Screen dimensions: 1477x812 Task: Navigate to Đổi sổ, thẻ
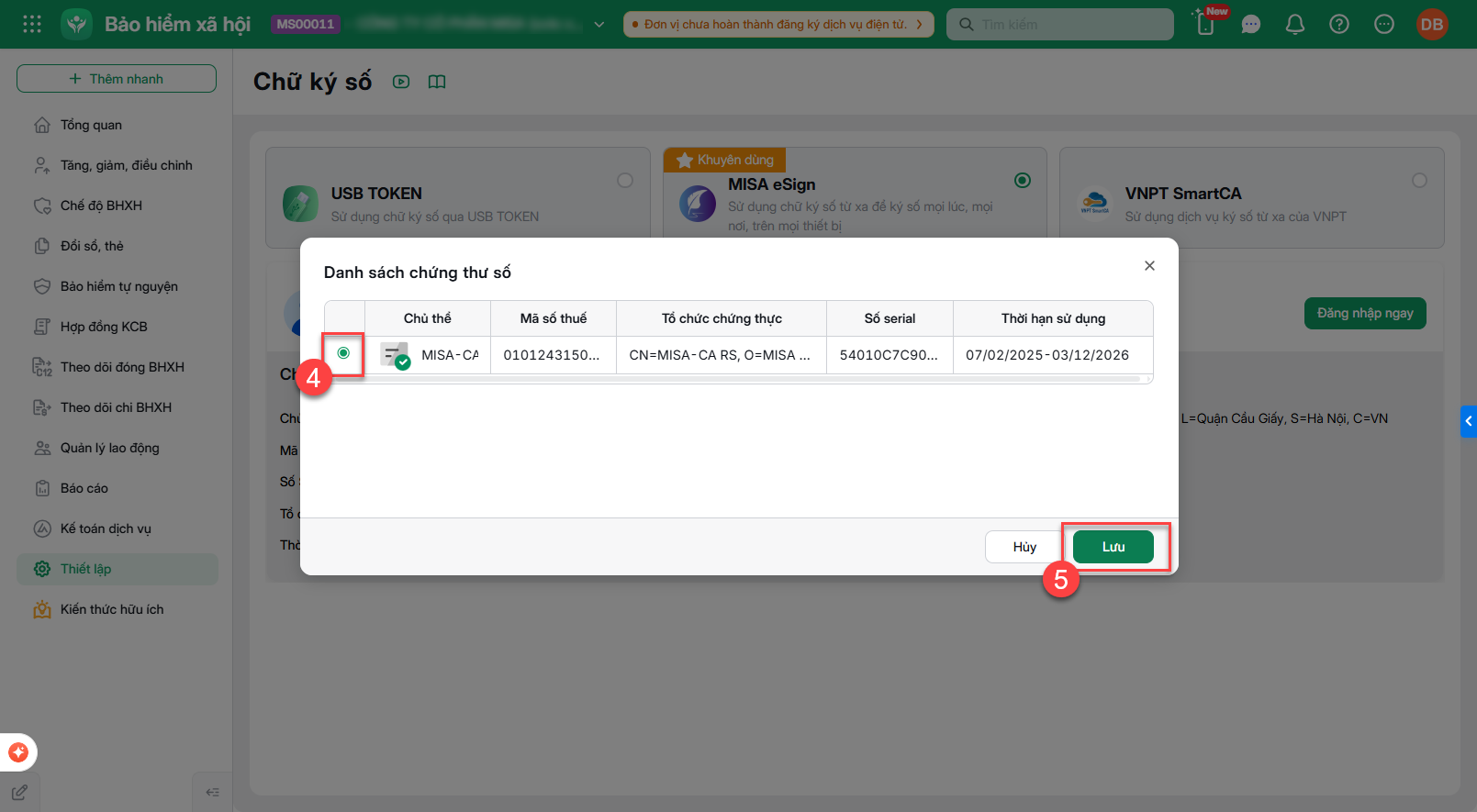pos(117,246)
